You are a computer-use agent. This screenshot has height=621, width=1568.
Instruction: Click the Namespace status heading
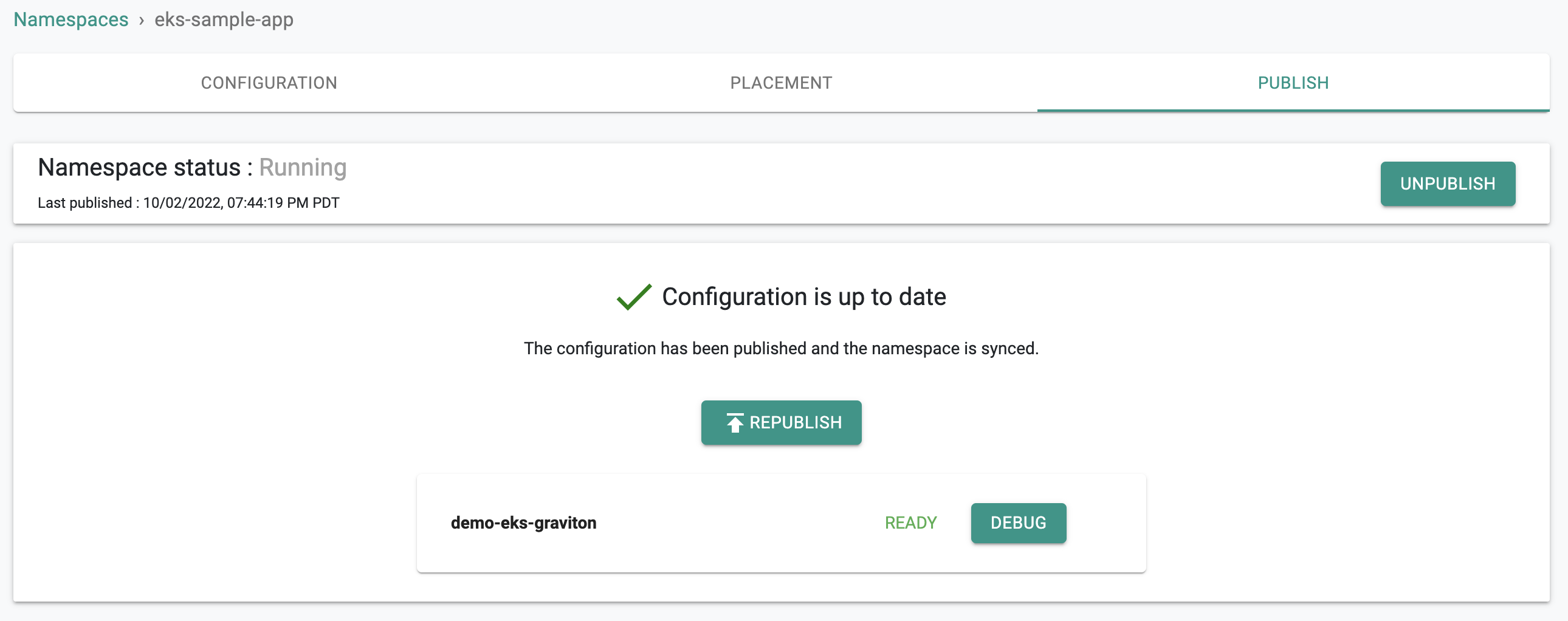145,168
